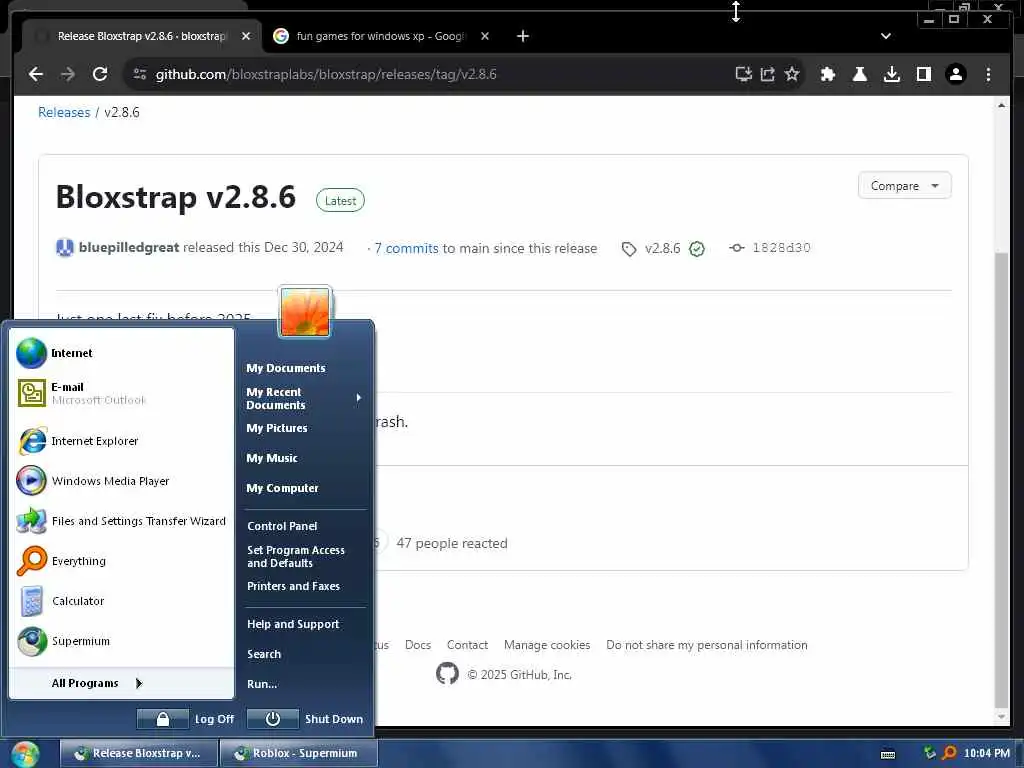Expand My Recent Documents submenu
The width and height of the screenshot is (1024, 768).
coord(304,398)
